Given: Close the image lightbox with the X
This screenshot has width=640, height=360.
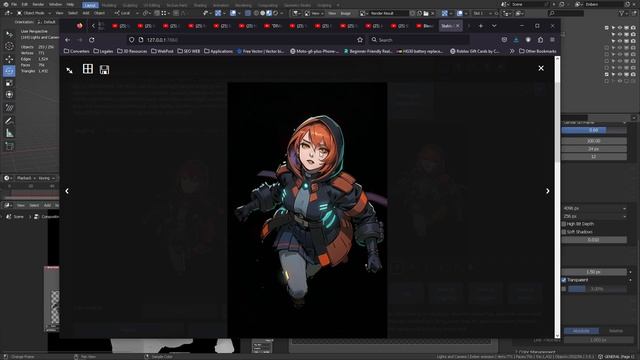Looking at the screenshot, I should point(541,68).
